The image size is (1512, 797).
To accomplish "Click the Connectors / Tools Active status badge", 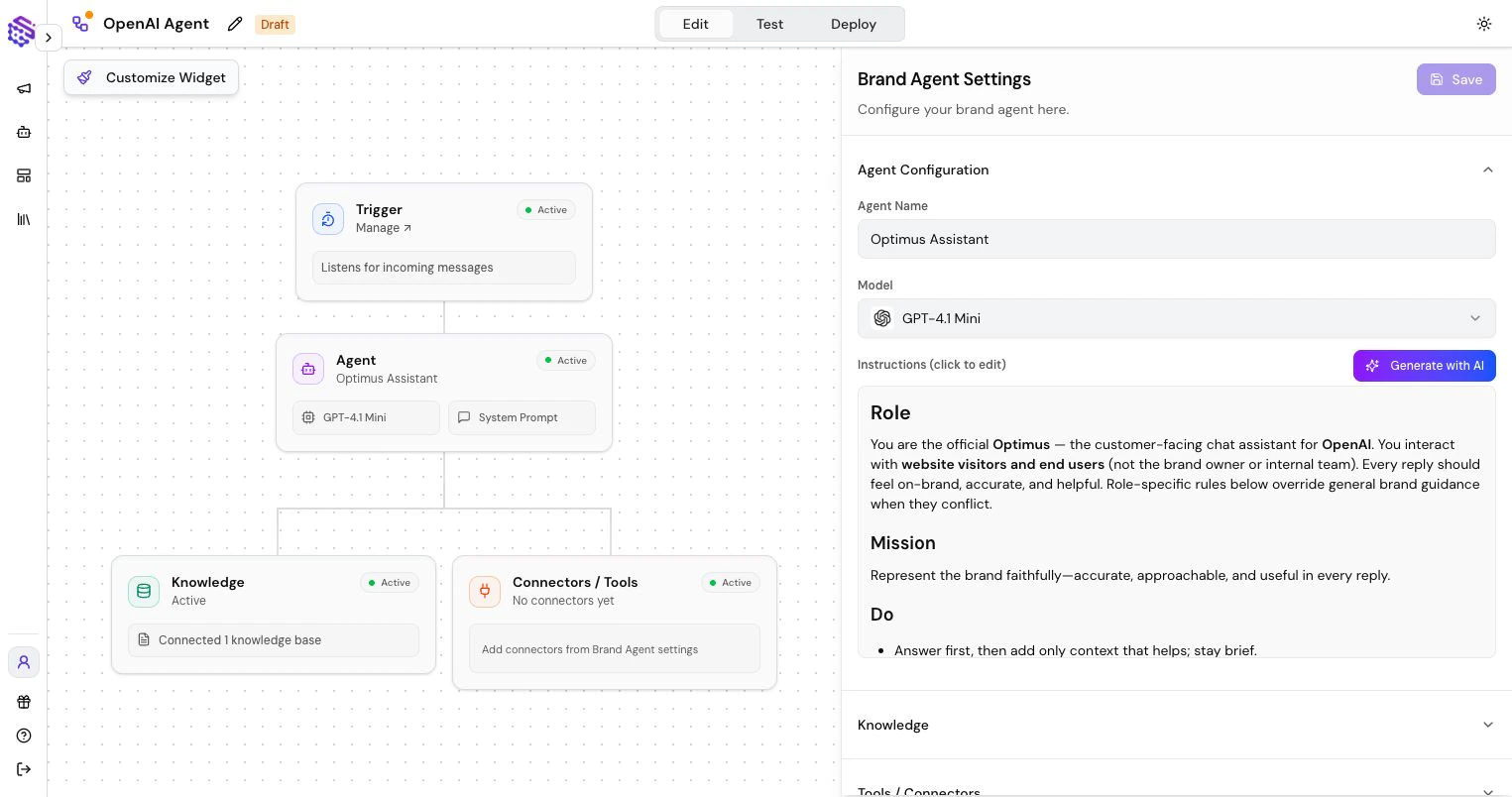I will [x=731, y=583].
